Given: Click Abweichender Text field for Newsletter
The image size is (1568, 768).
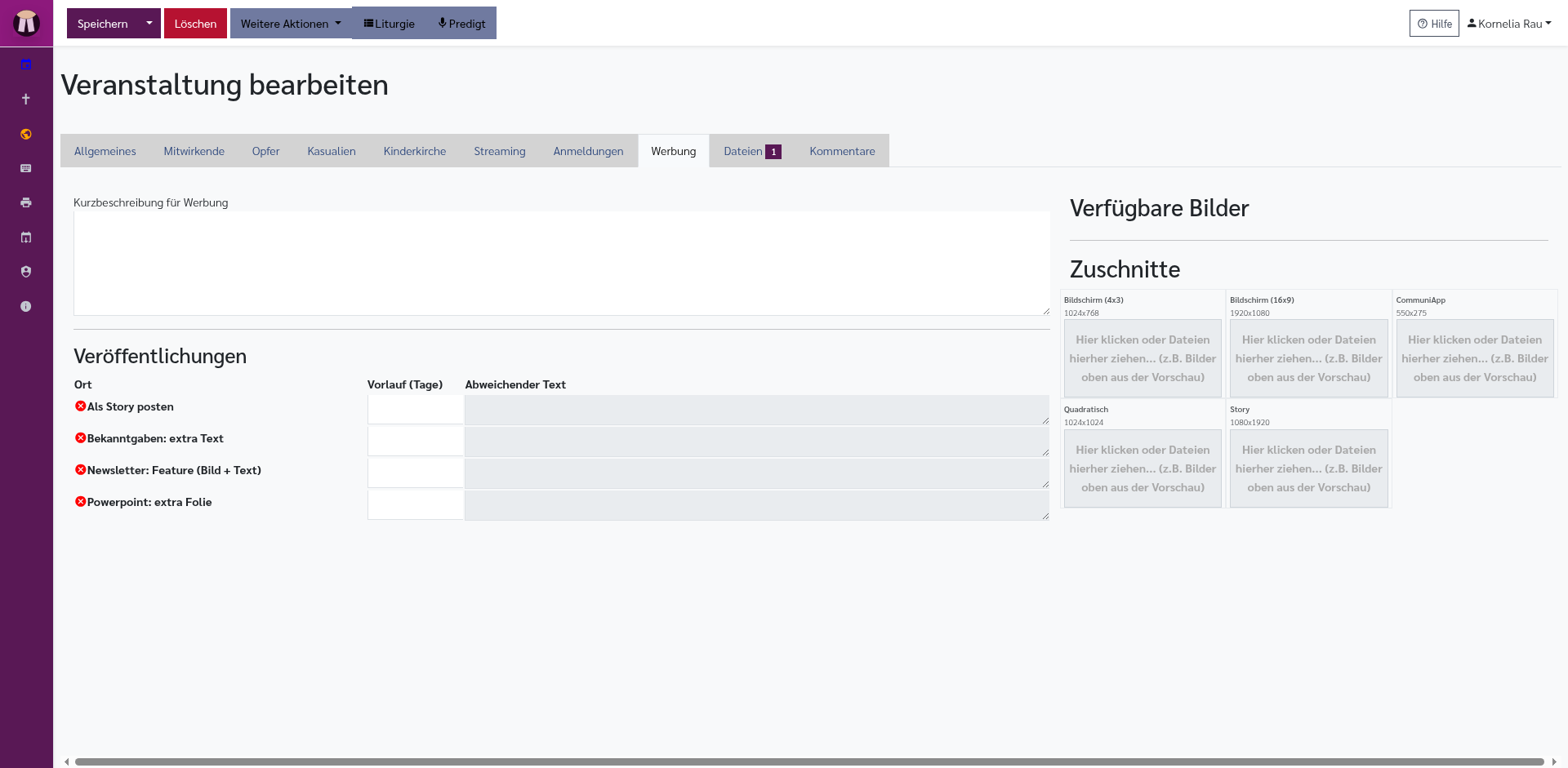Looking at the screenshot, I should pyautogui.click(x=757, y=473).
